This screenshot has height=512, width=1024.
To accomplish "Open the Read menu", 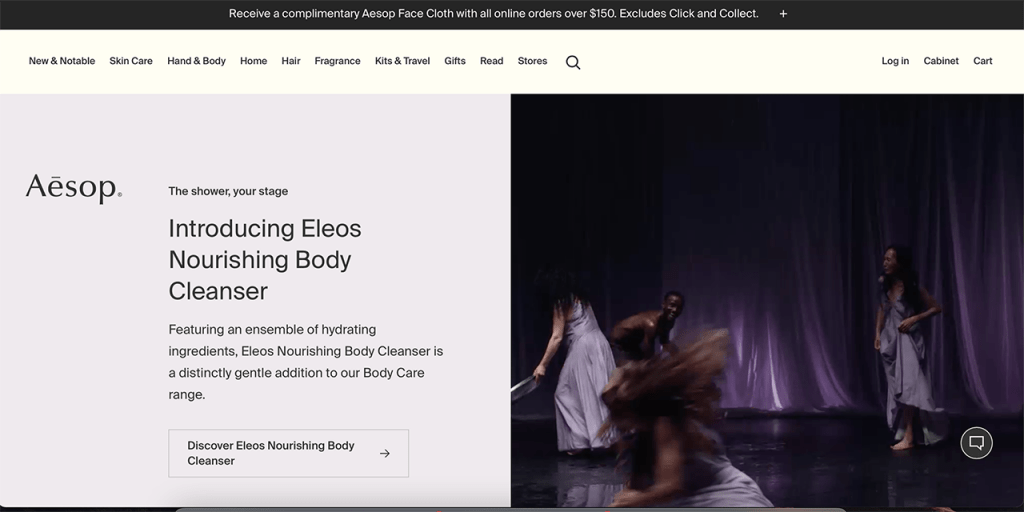I will (x=492, y=61).
